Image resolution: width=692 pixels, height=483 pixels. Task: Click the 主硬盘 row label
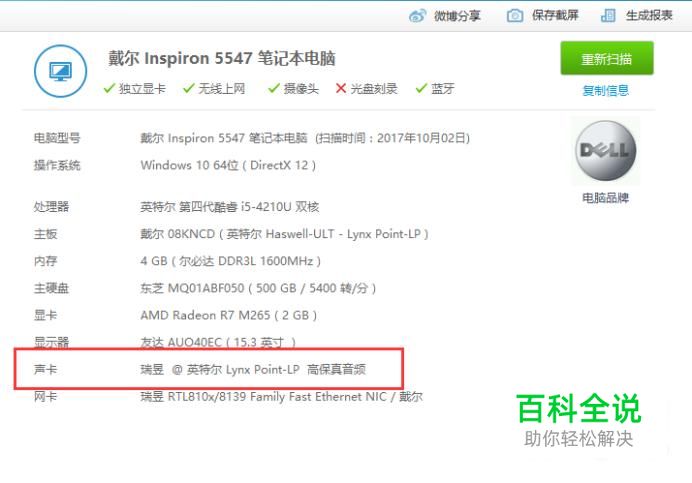point(51,288)
